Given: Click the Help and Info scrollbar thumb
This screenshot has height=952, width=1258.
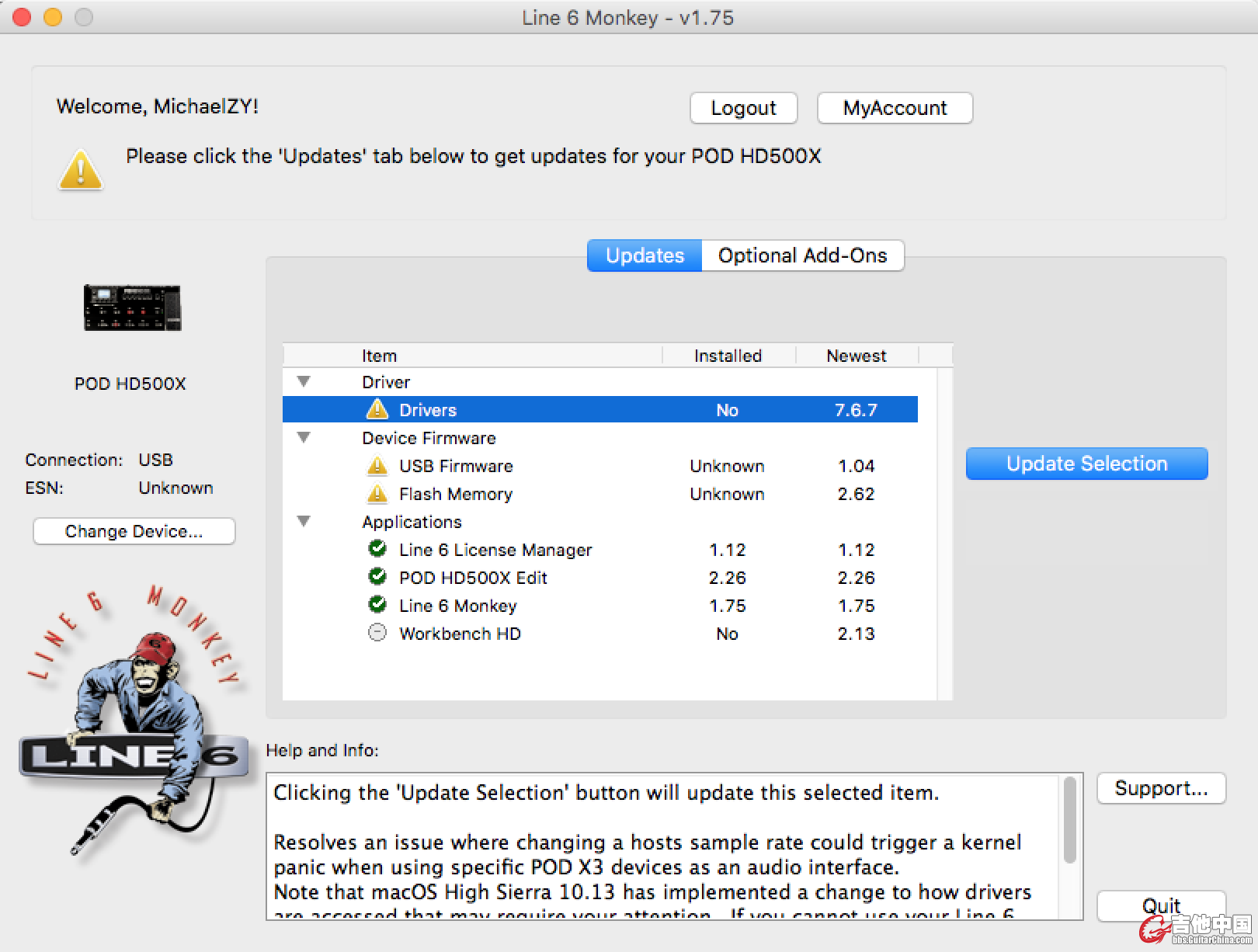Looking at the screenshot, I should pos(1069,820).
